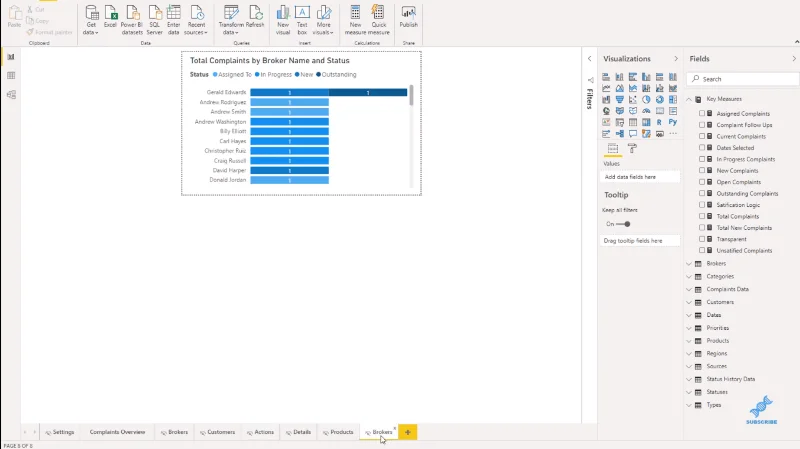Check the New Complaints measure
800x449 pixels.
pyautogui.click(x=702, y=170)
